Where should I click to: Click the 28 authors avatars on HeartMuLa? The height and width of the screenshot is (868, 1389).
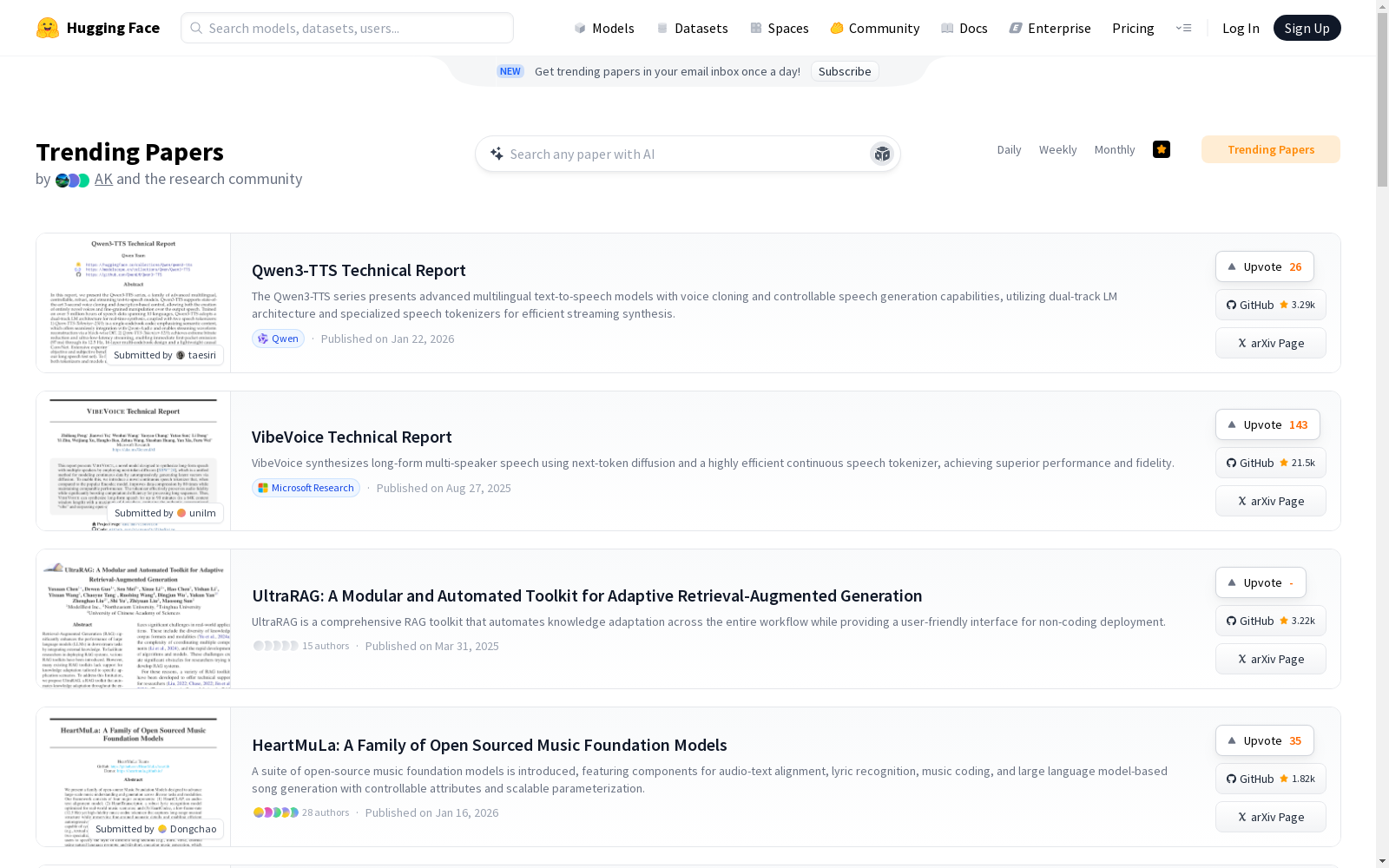click(276, 812)
